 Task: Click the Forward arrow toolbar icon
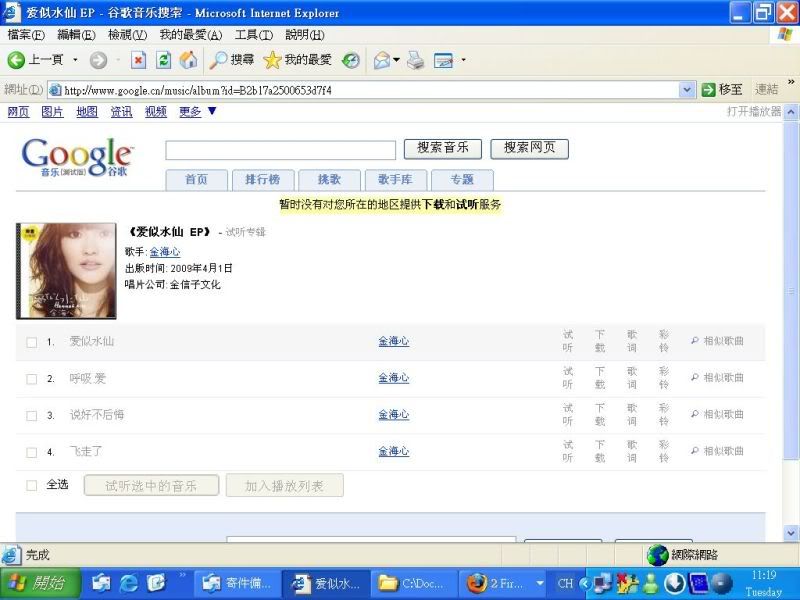tap(98, 60)
